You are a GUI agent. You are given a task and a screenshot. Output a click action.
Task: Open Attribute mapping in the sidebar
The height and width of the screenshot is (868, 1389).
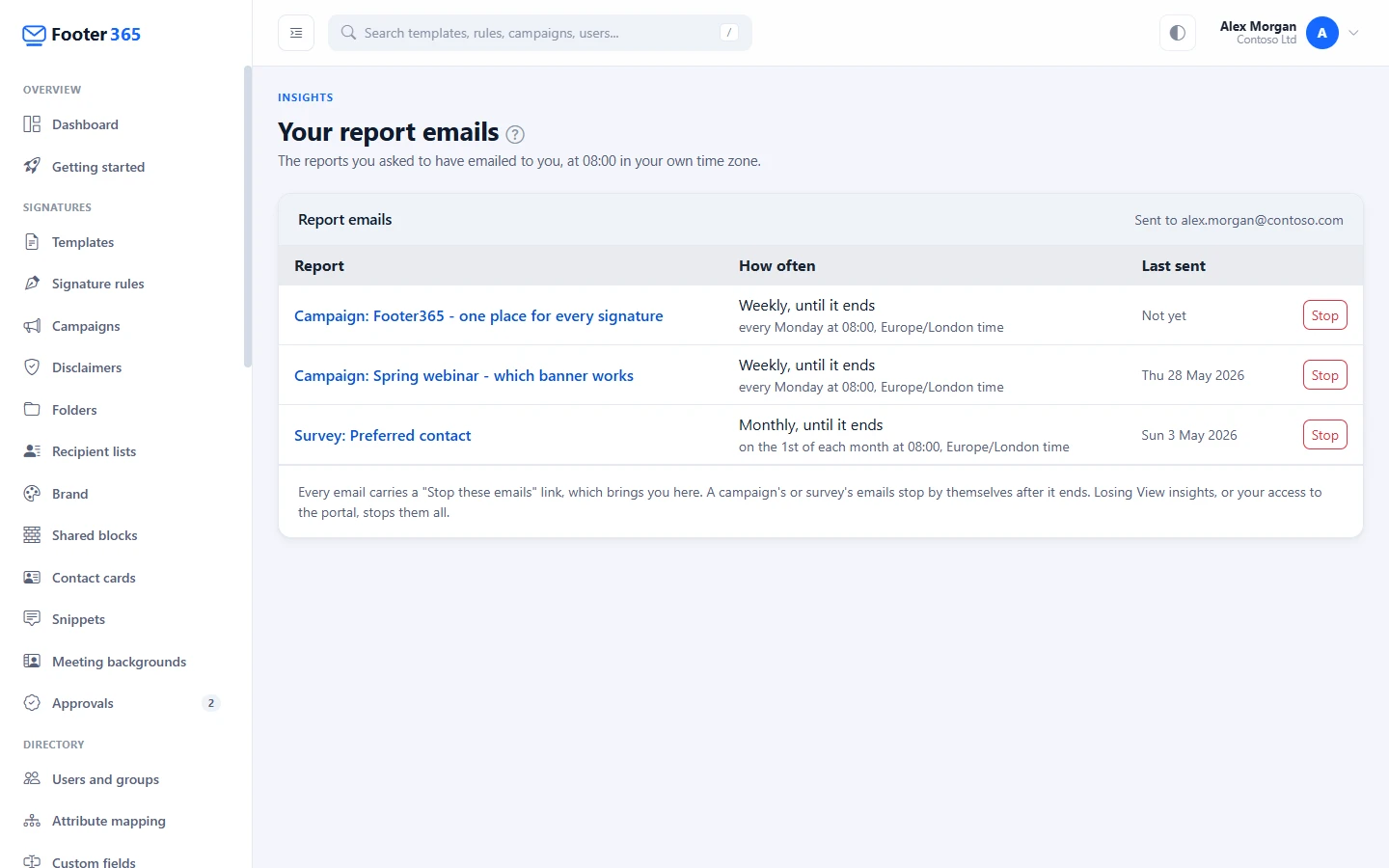click(122, 821)
